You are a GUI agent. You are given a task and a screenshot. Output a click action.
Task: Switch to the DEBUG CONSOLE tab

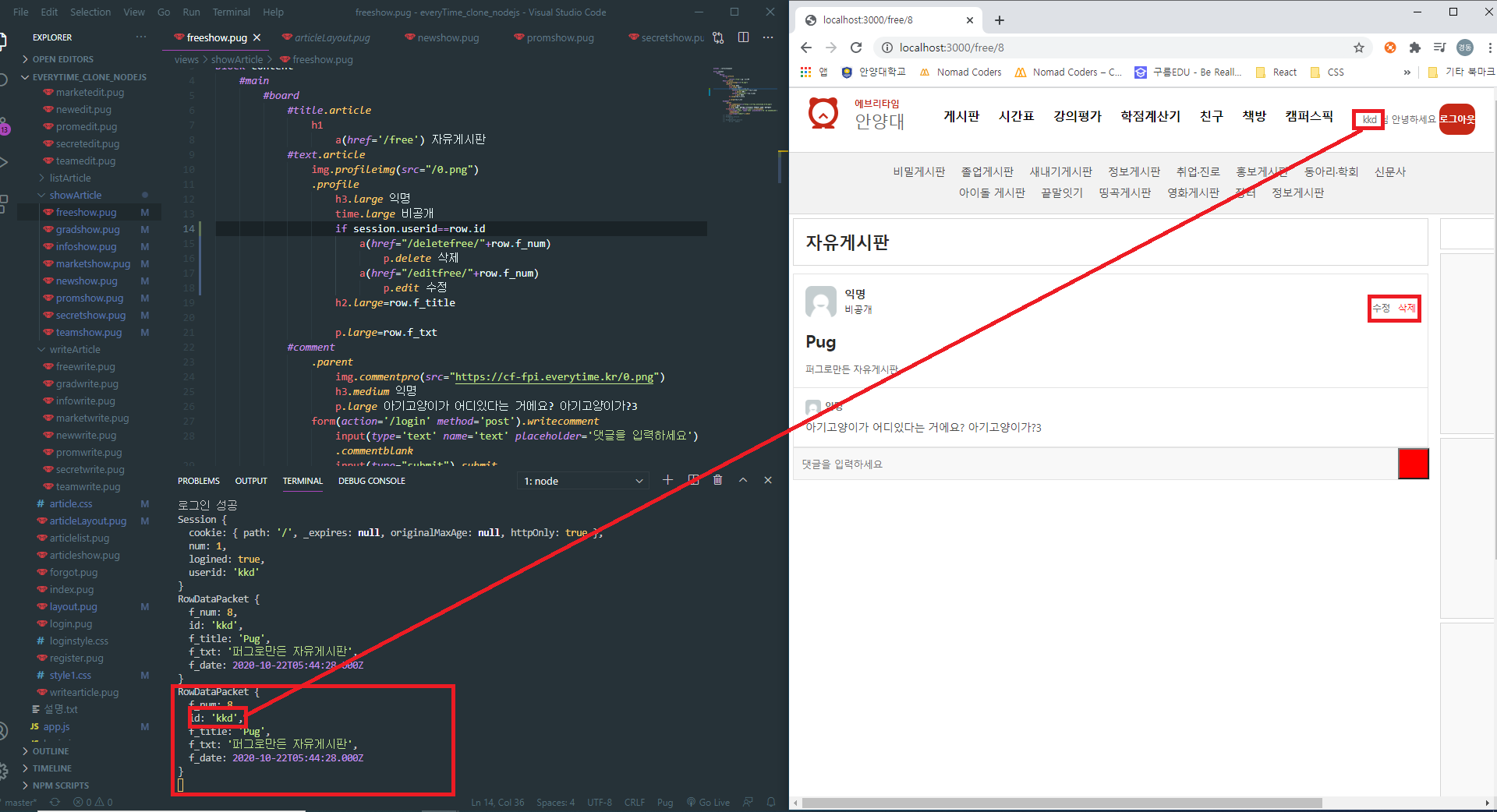pos(371,481)
